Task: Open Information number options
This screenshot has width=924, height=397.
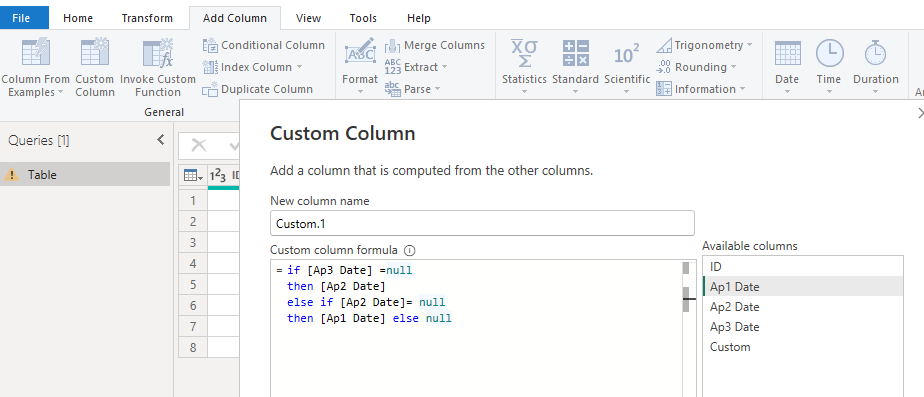Action: [701, 89]
